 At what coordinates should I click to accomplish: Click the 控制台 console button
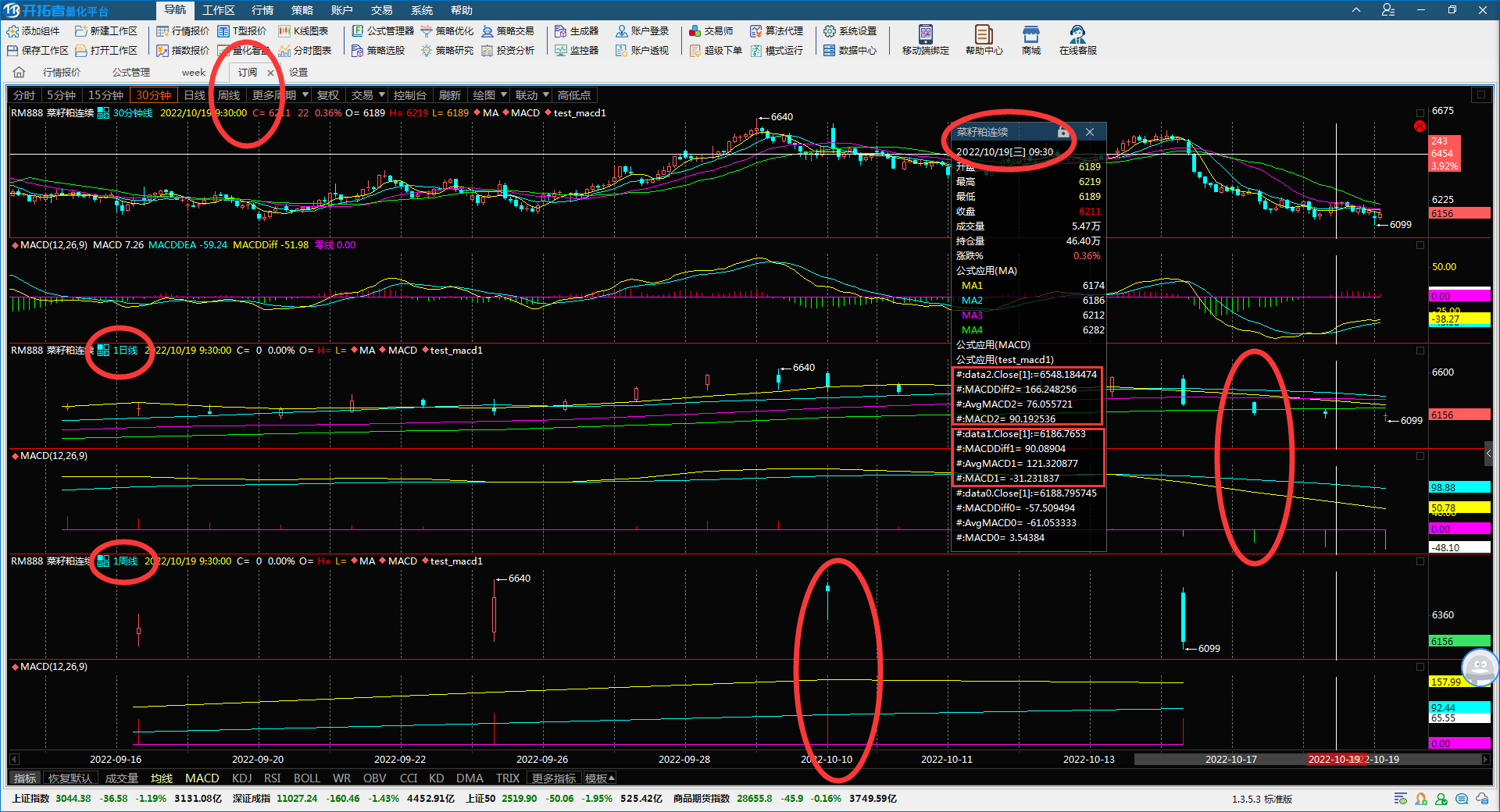pos(410,95)
